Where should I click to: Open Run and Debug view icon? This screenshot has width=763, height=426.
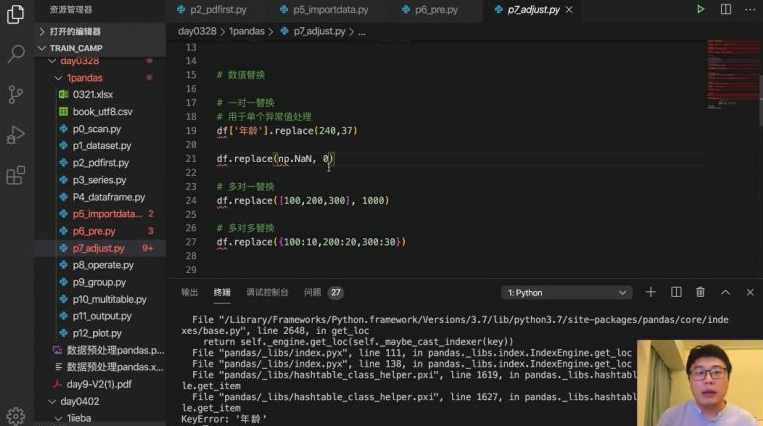tap(16, 135)
